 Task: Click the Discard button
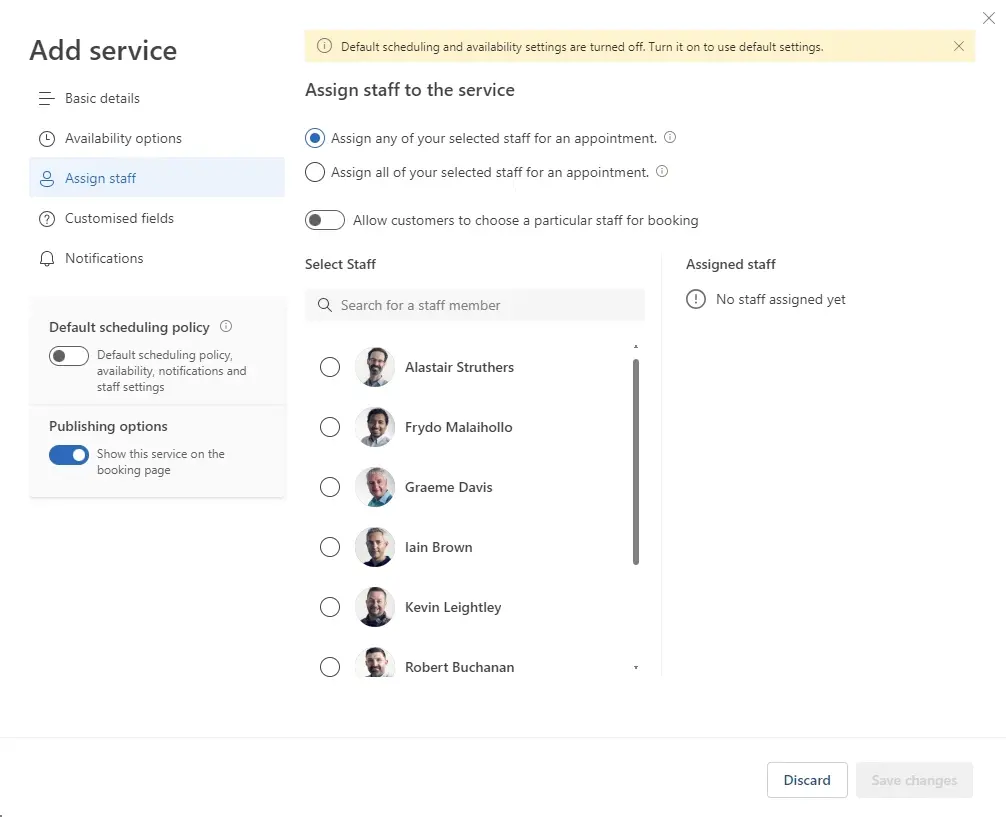[807, 780]
